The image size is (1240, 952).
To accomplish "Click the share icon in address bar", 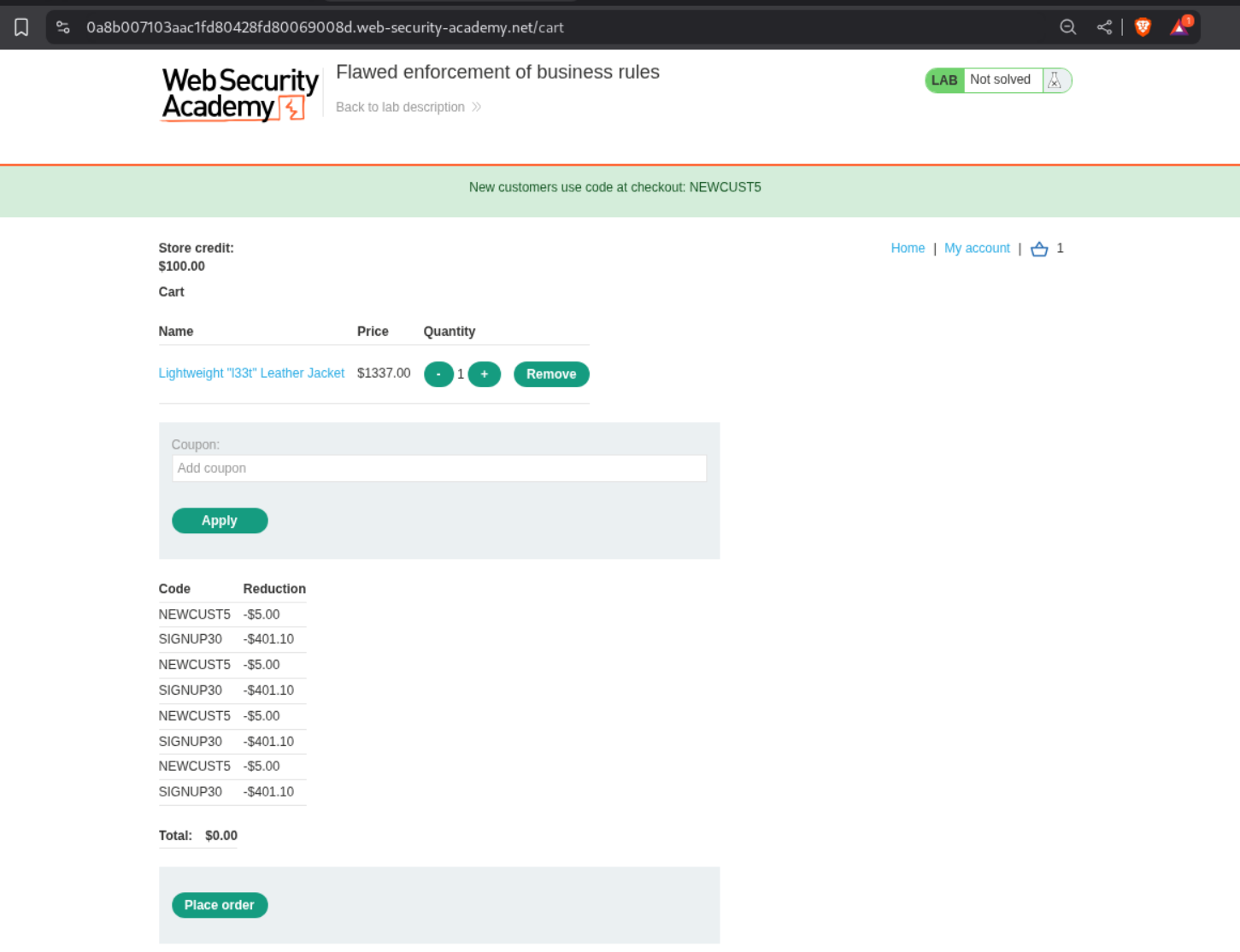I will [1104, 27].
